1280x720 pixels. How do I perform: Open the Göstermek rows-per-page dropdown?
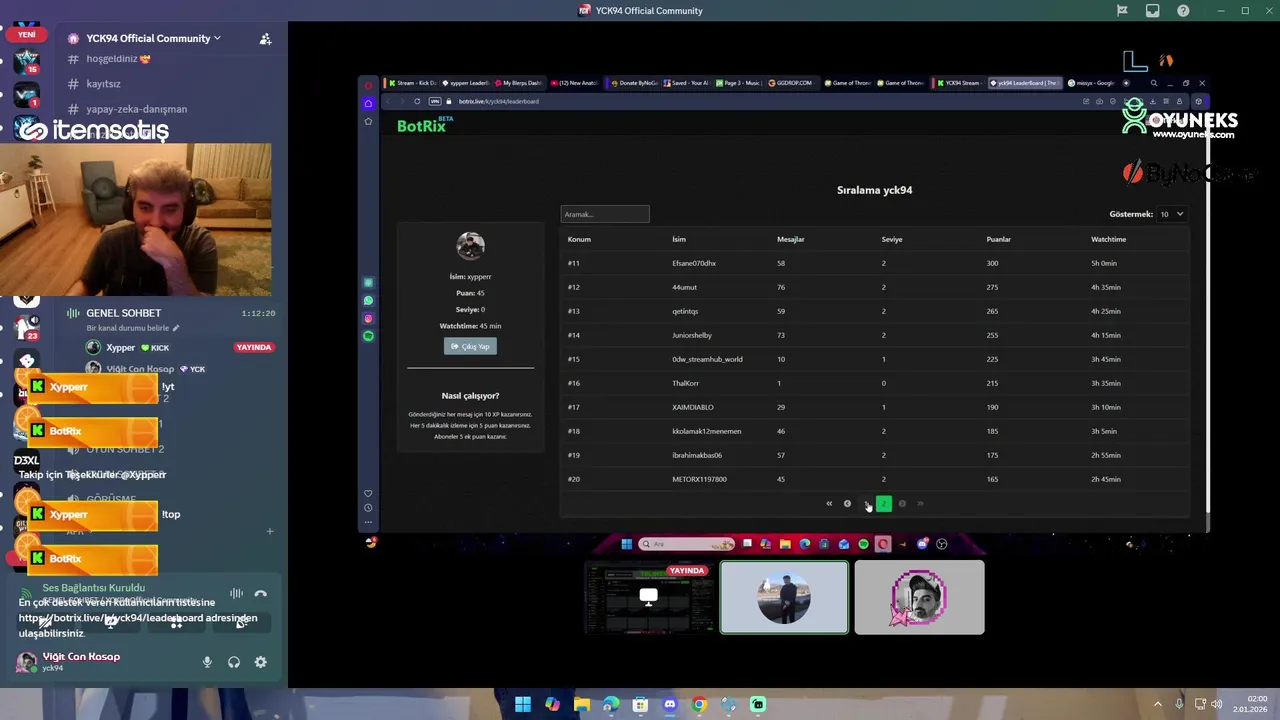tap(1171, 214)
